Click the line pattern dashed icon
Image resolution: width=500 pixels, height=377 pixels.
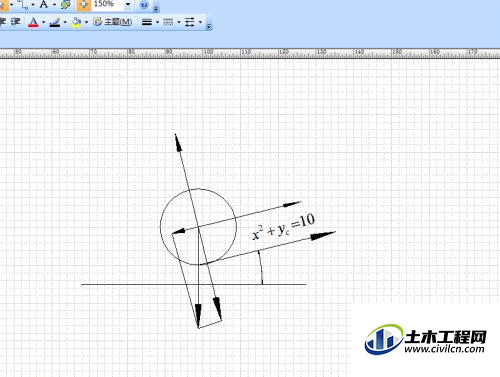[168, 22]
